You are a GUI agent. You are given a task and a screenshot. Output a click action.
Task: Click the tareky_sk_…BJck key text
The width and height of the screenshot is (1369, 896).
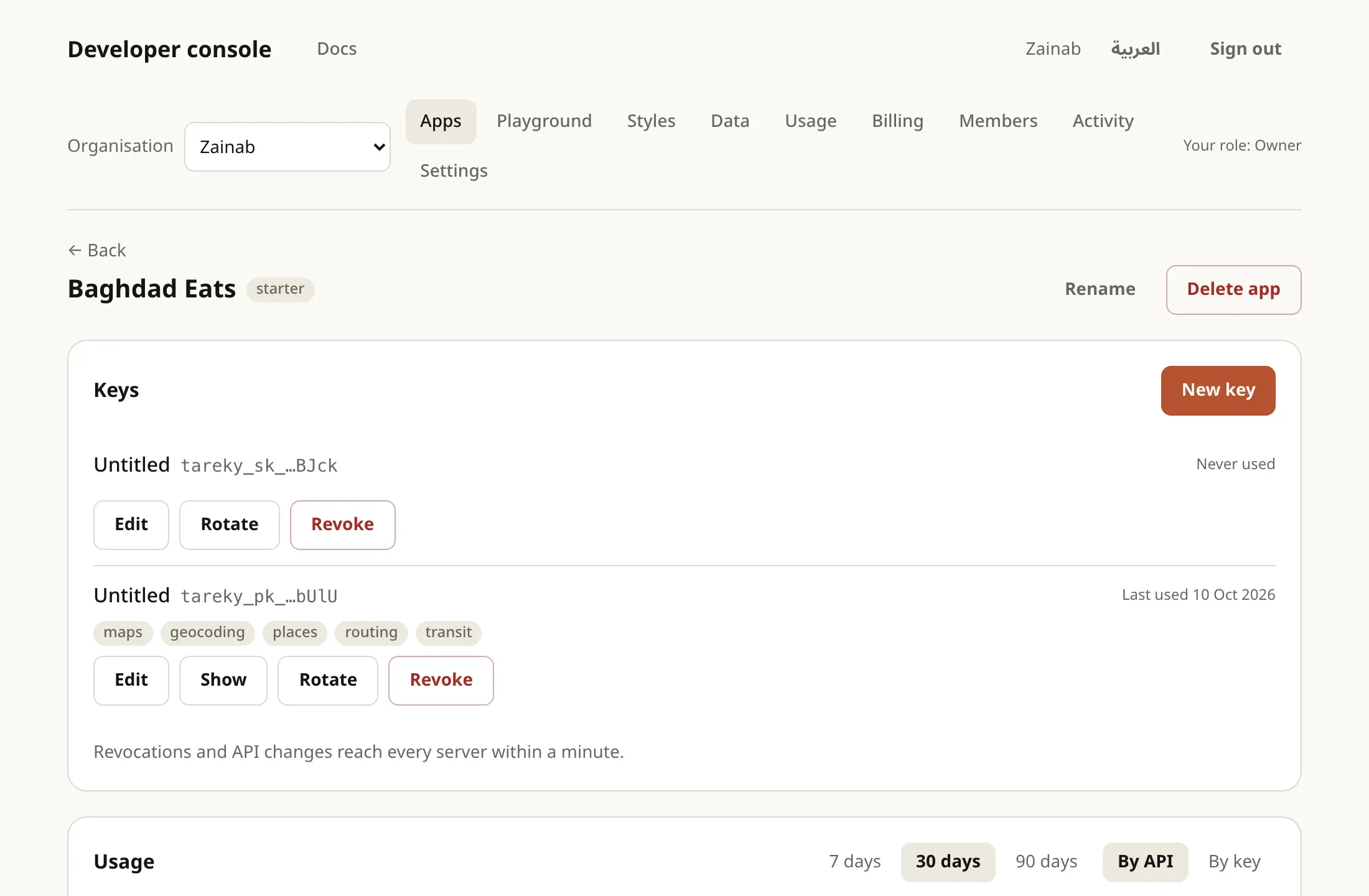pyautogui.click(x=259, y=465)
